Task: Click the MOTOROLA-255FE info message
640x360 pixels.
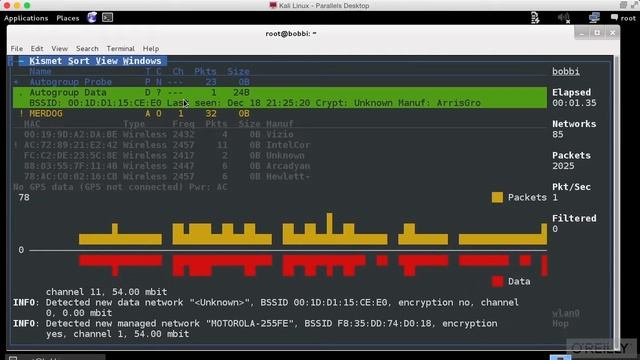Action: pyautogui.click(x=255, y=329)
